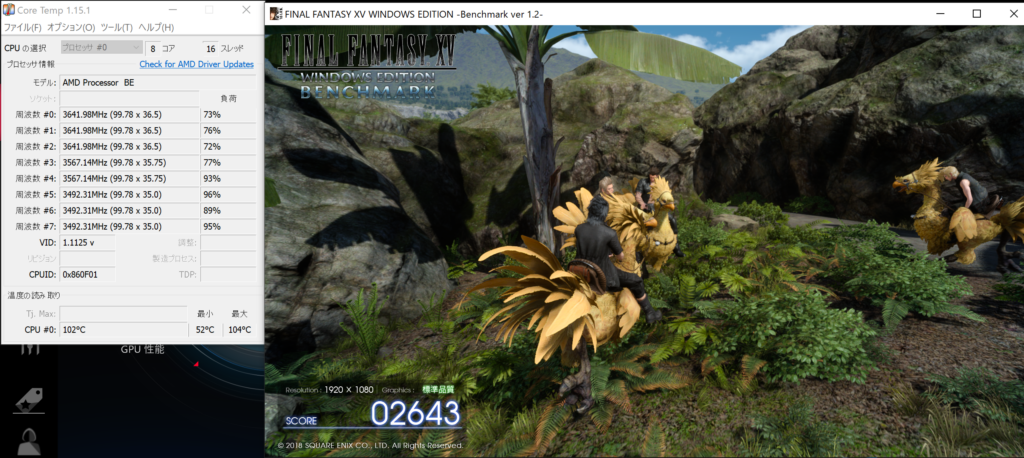Click the core count field showing 8

point(153,48)
